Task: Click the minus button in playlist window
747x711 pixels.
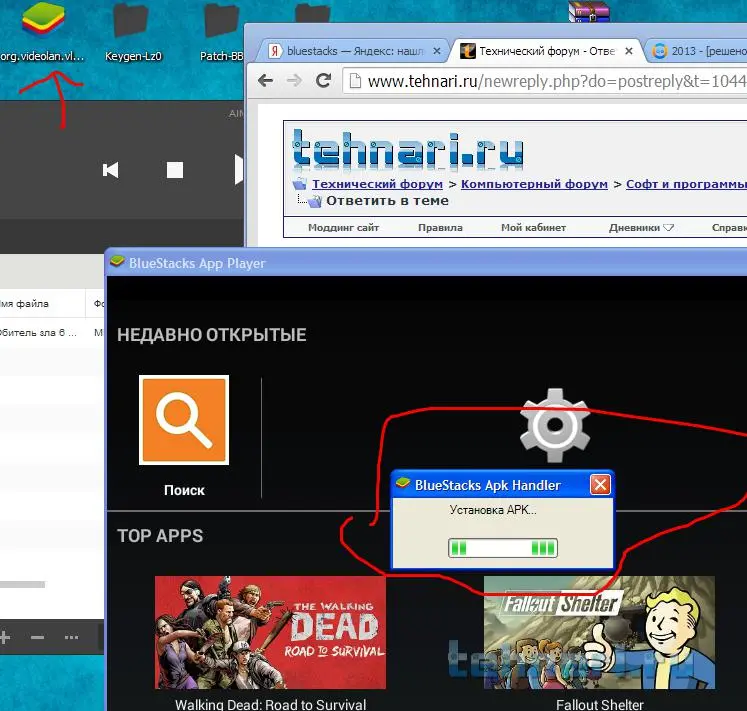Action: pyautogui.click(x=38, y=637)
